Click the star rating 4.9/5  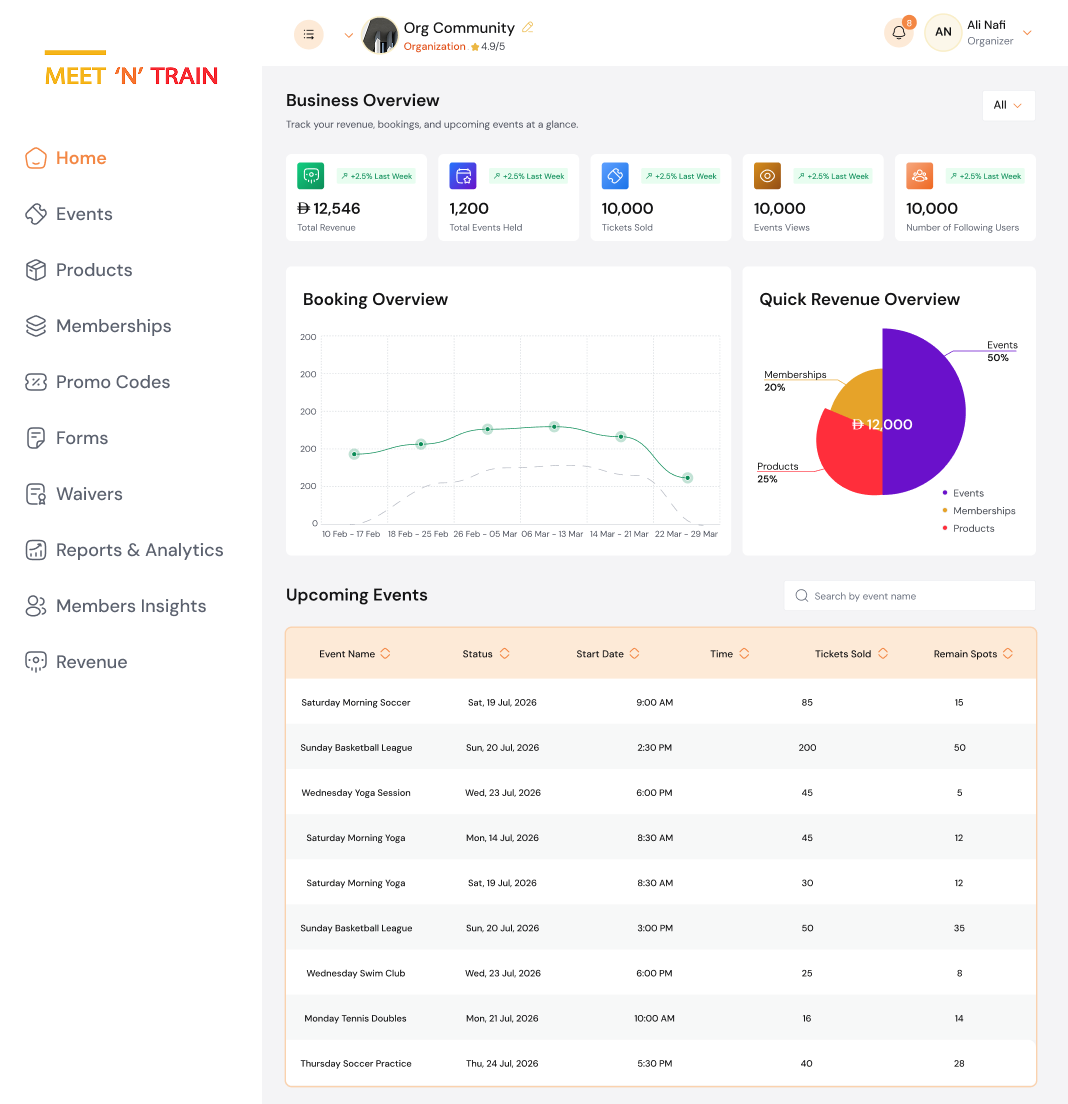click(488, 46)
